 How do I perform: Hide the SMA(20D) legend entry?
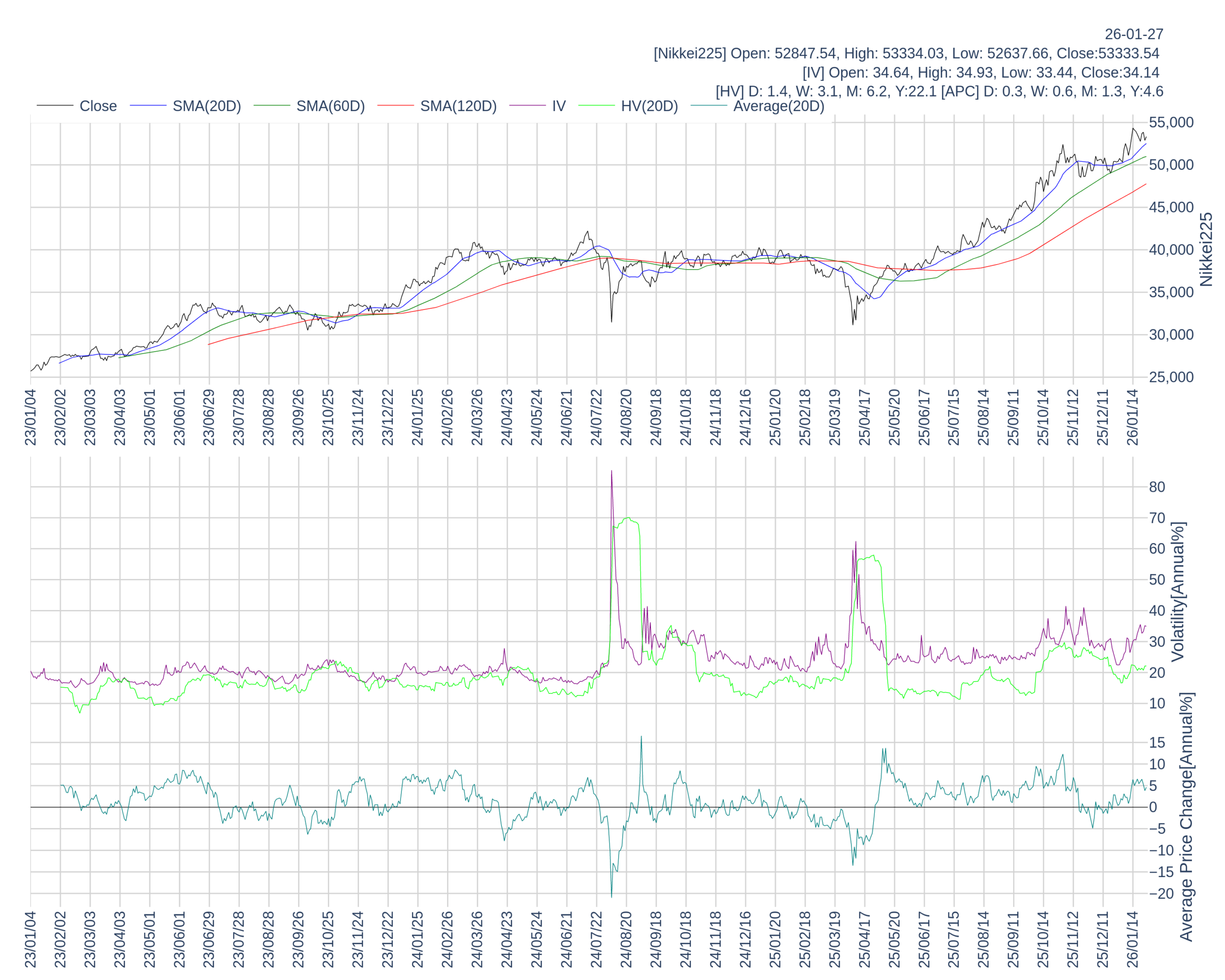(x=206, y=106)
